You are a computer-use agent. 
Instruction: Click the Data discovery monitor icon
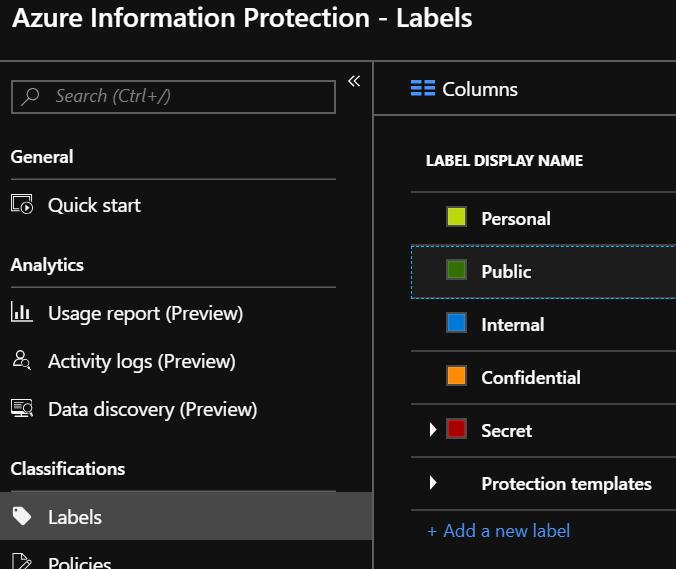(22, 409)
